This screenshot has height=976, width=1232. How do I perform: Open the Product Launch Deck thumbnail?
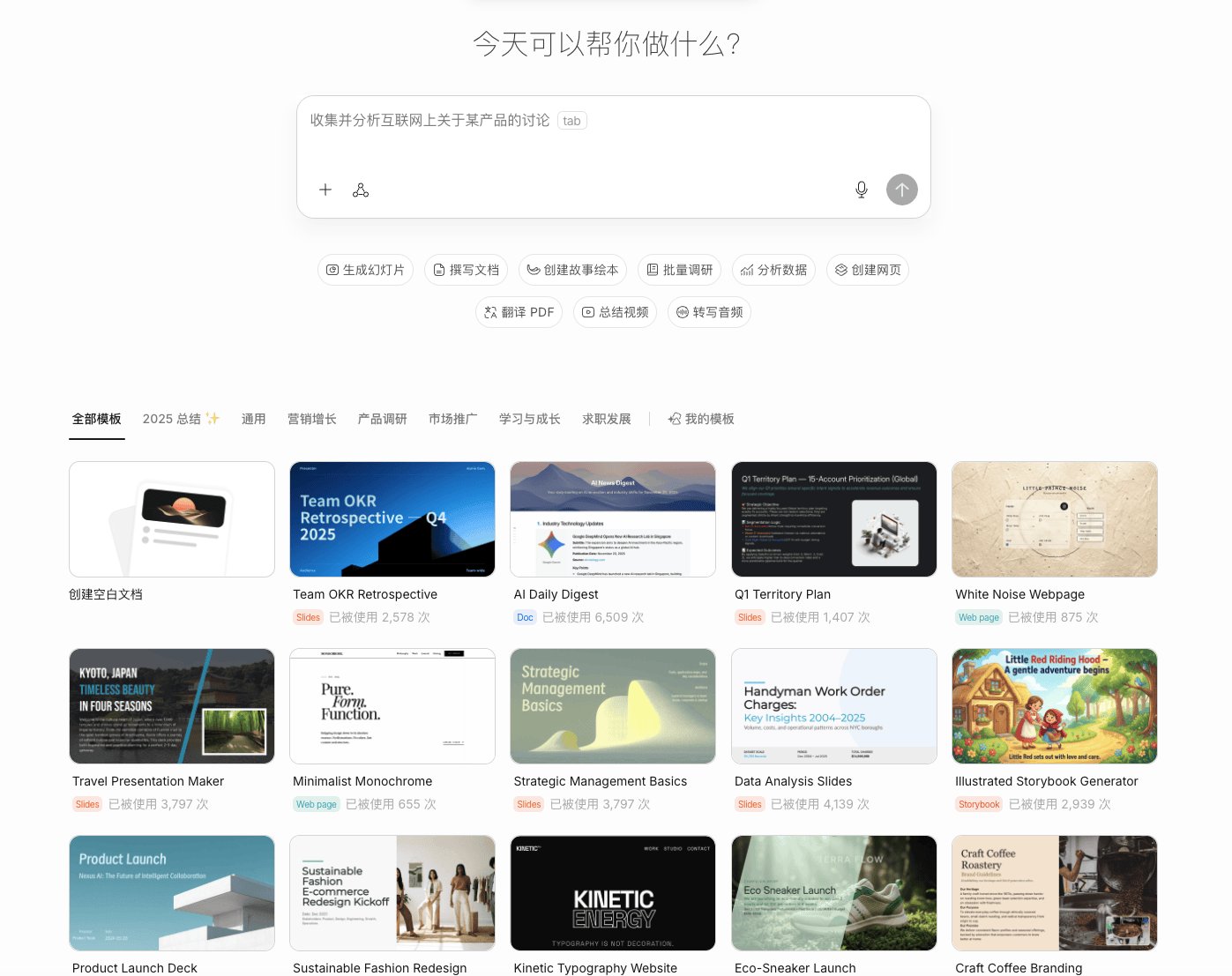tap(172, 893)
